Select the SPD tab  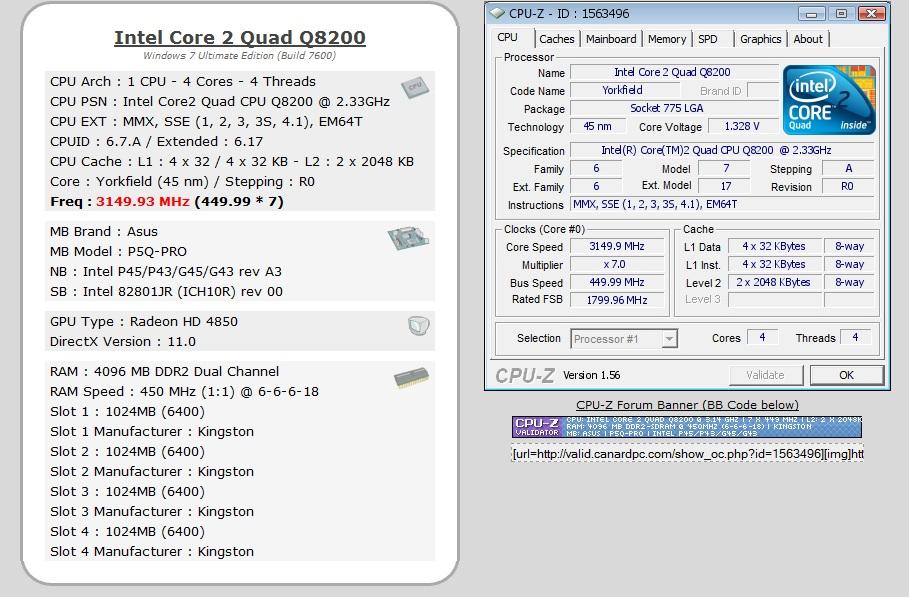pyautogui.click(x=708, y=39)
